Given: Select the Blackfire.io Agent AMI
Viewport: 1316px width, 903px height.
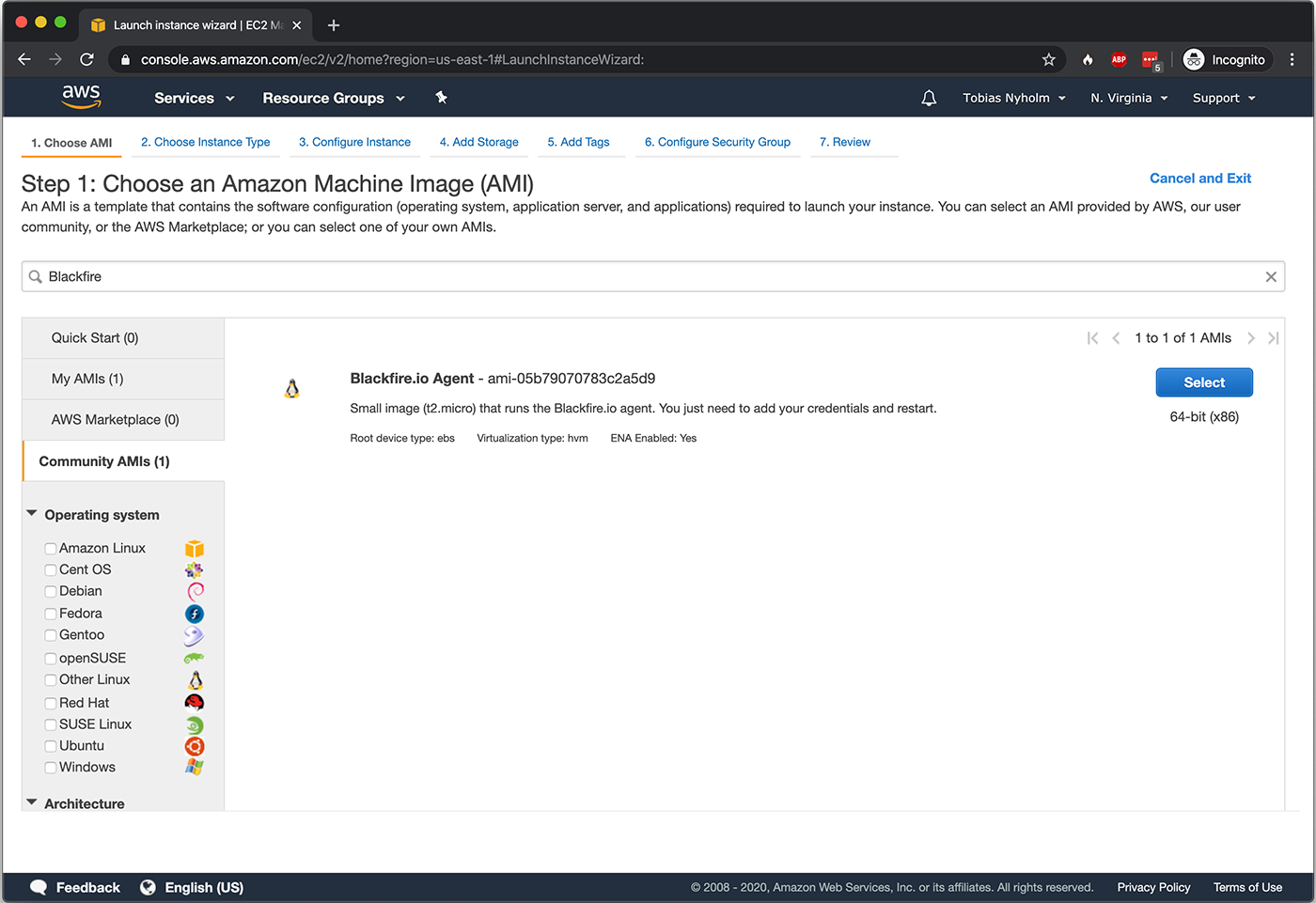Looking at the screenshot, I should [x=1204, y=382].
